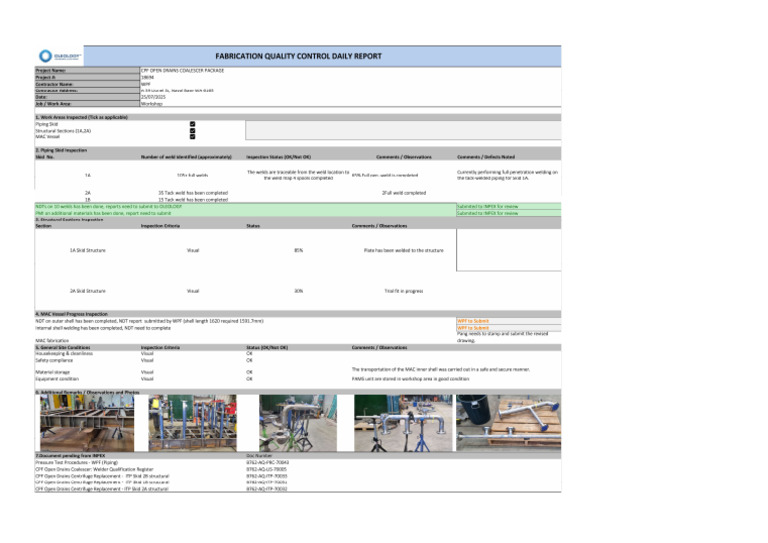Select the '1. Work Areas Inspected' section header

[x=298, y=118]
